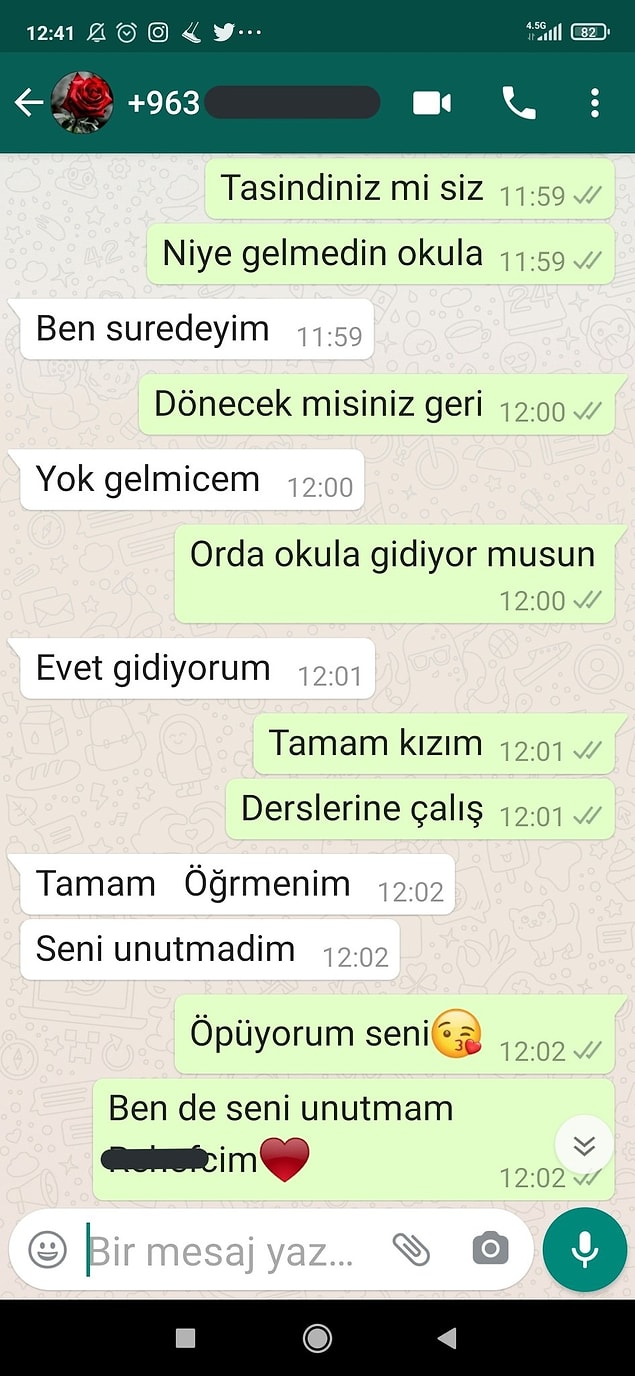Open the three-dot more options menu

click(x=595, y=102)
